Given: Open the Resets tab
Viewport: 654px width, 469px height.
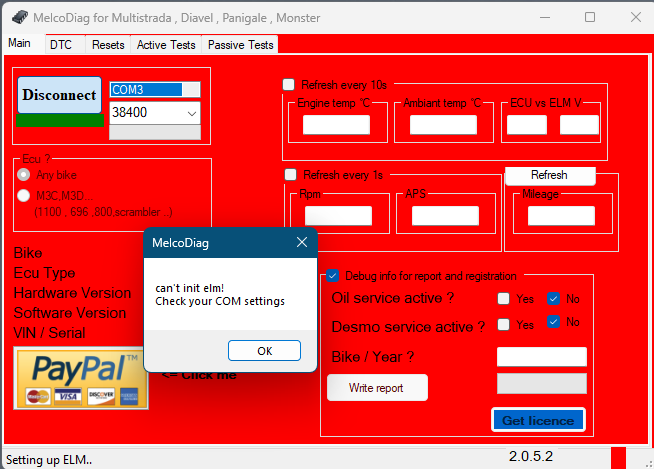Looking at the screenshot, I should point(108,45).
